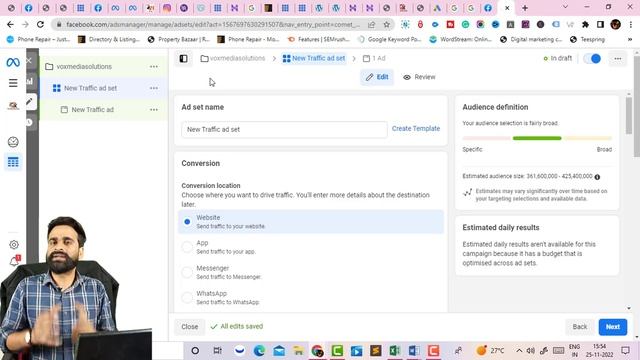Click the pencil edit icon on side panel
The width and height of the screenshot is (640, 360).
click(x=29, y=102)
